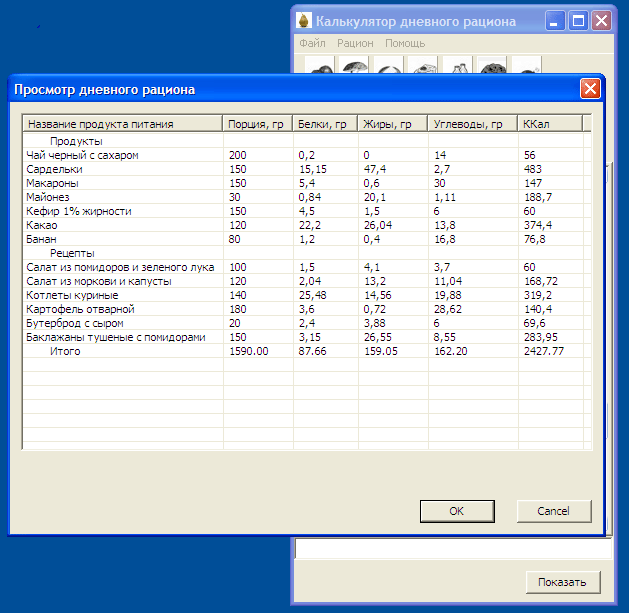
Task: Click the mushroom category icon in calculator toolbar
Action: pyautogui.click(x=354, y=65)
